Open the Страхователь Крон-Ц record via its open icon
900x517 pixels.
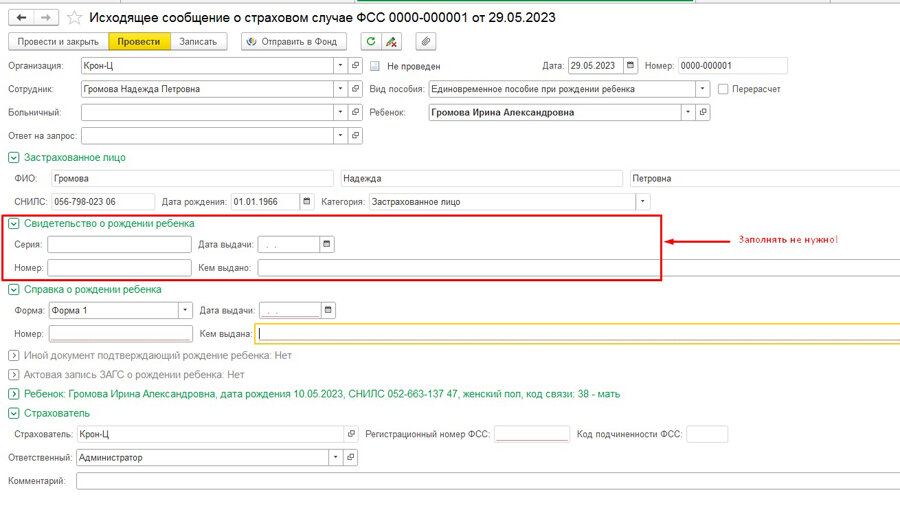coord(351,434)
